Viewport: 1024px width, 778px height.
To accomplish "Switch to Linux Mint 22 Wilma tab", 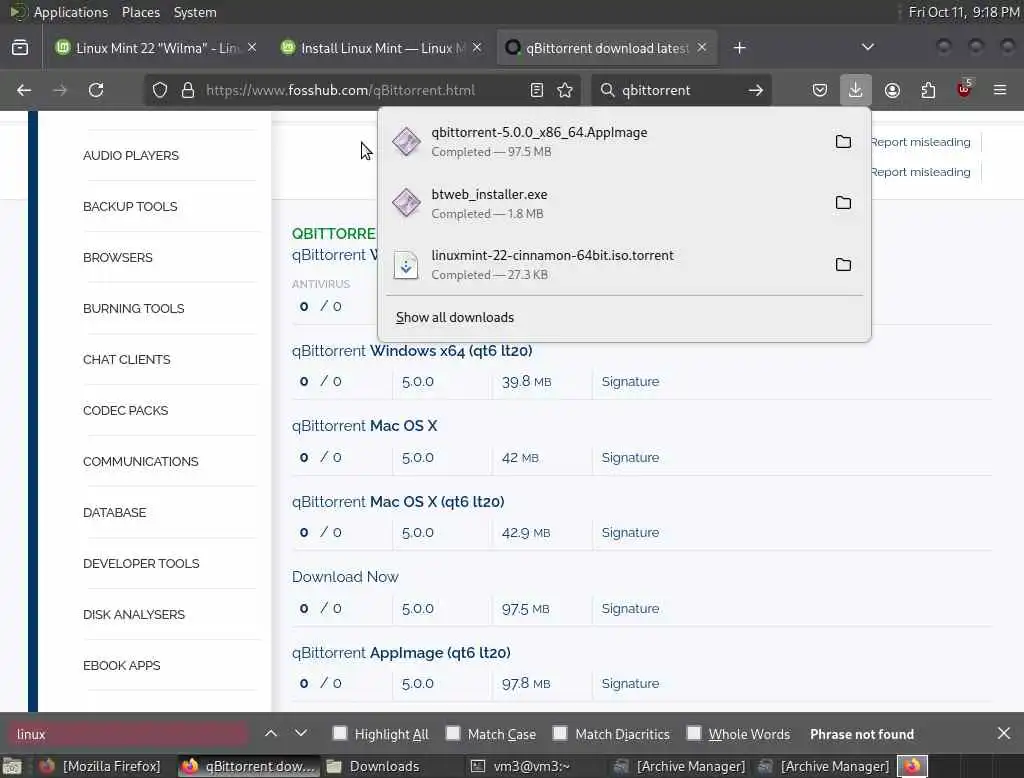I will (x=157, y=48).
